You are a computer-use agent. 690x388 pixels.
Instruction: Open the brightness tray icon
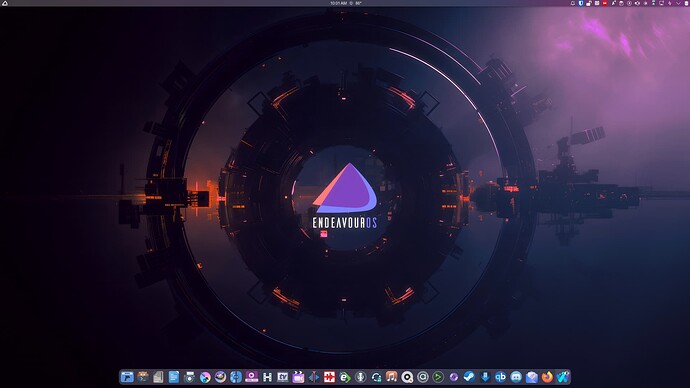646,3
